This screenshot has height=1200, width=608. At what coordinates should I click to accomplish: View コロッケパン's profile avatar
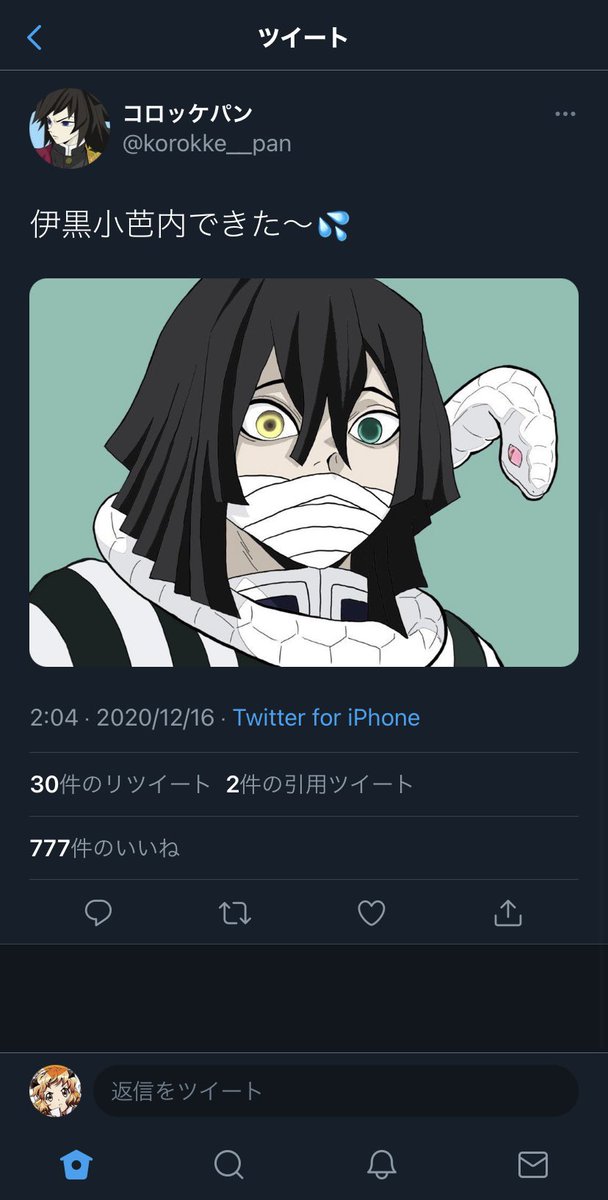click(x=69, y=128)
